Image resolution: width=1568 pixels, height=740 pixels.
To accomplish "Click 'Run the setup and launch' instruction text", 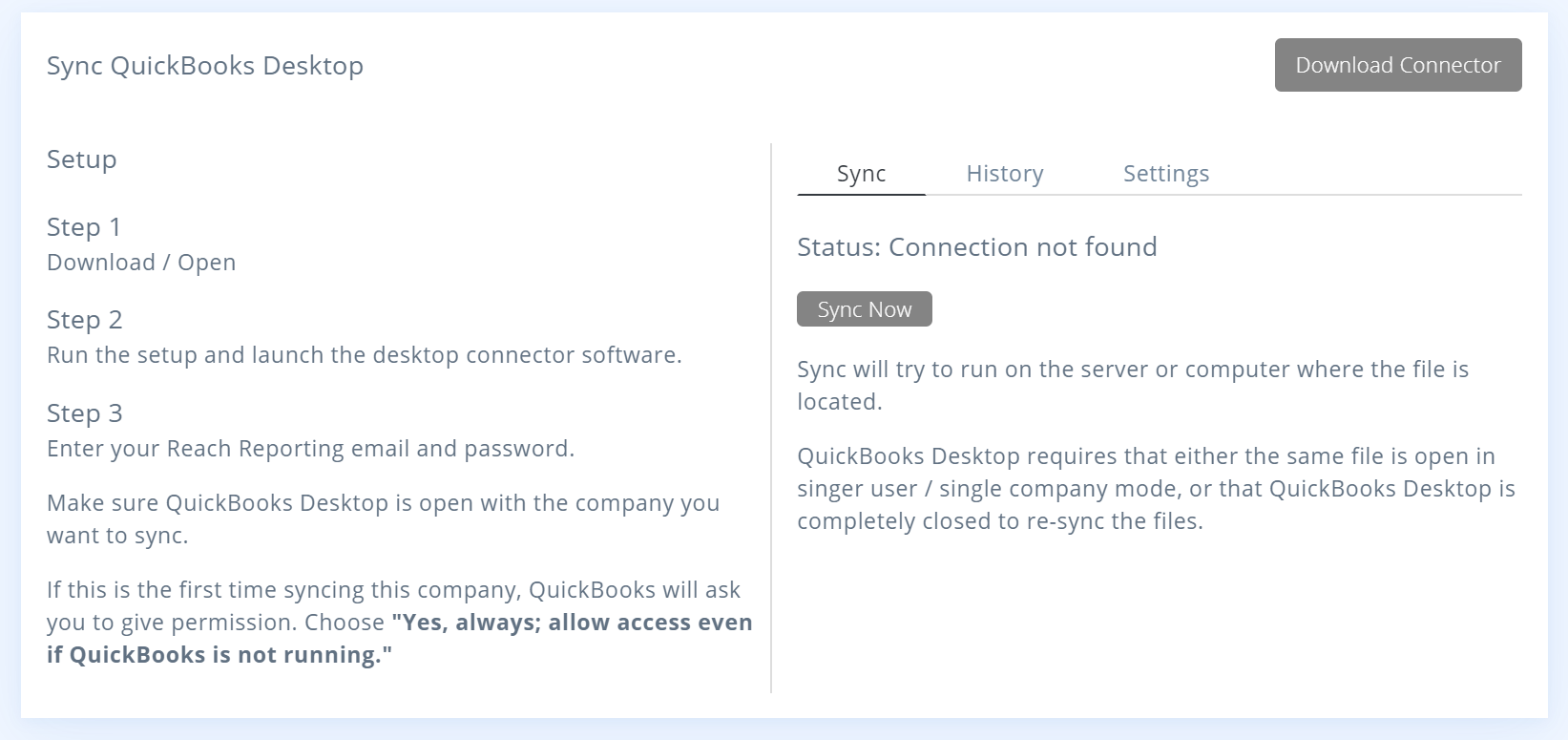I will click(x=365, y=355).
